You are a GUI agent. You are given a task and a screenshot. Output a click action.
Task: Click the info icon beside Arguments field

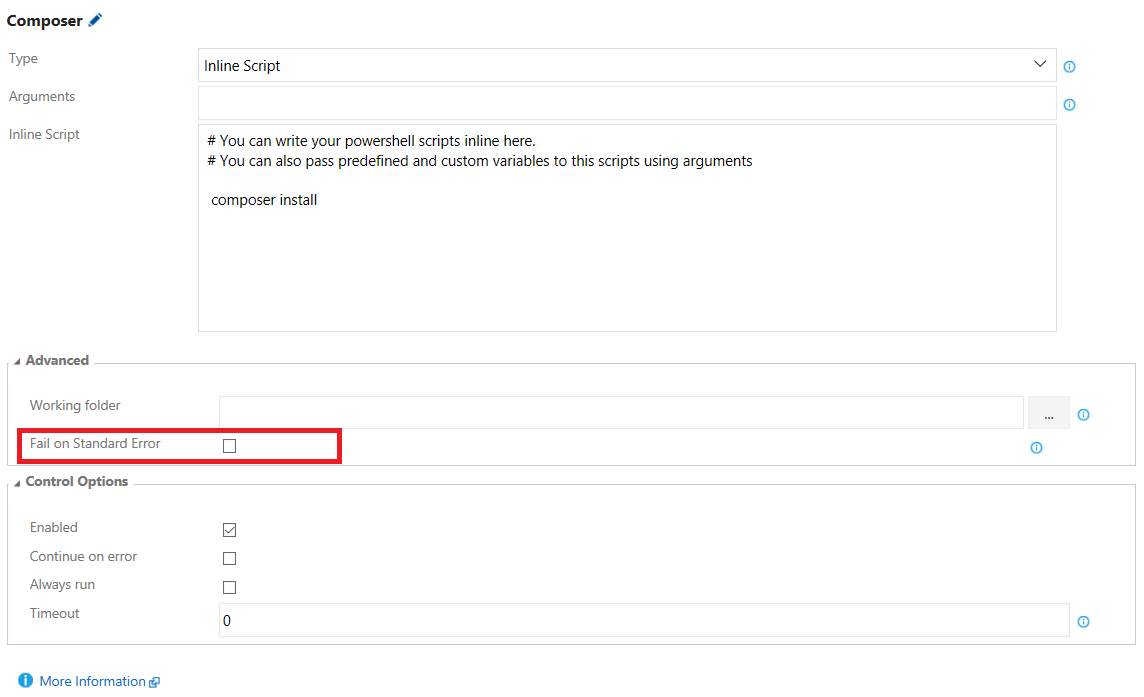click(x=1069, y=105)
